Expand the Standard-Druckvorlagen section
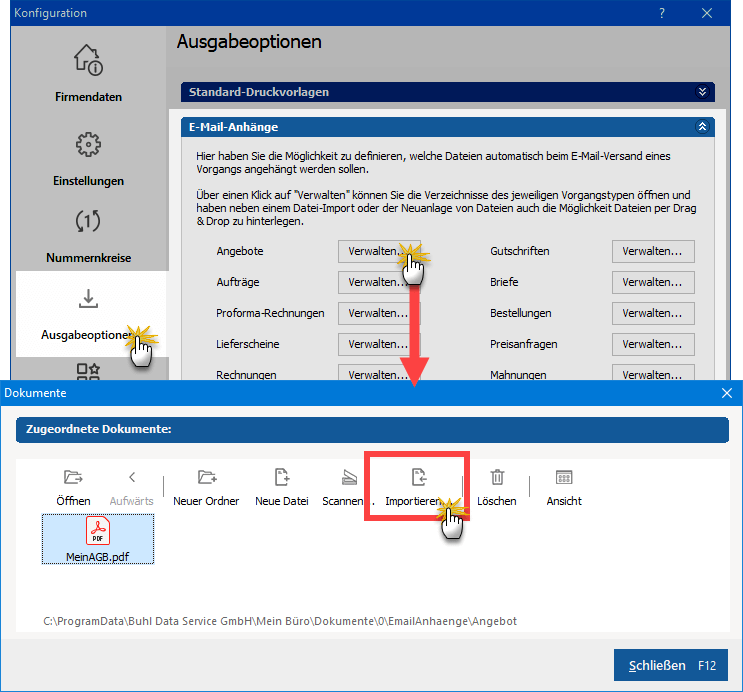743x692 pixels. pos(702,92)
